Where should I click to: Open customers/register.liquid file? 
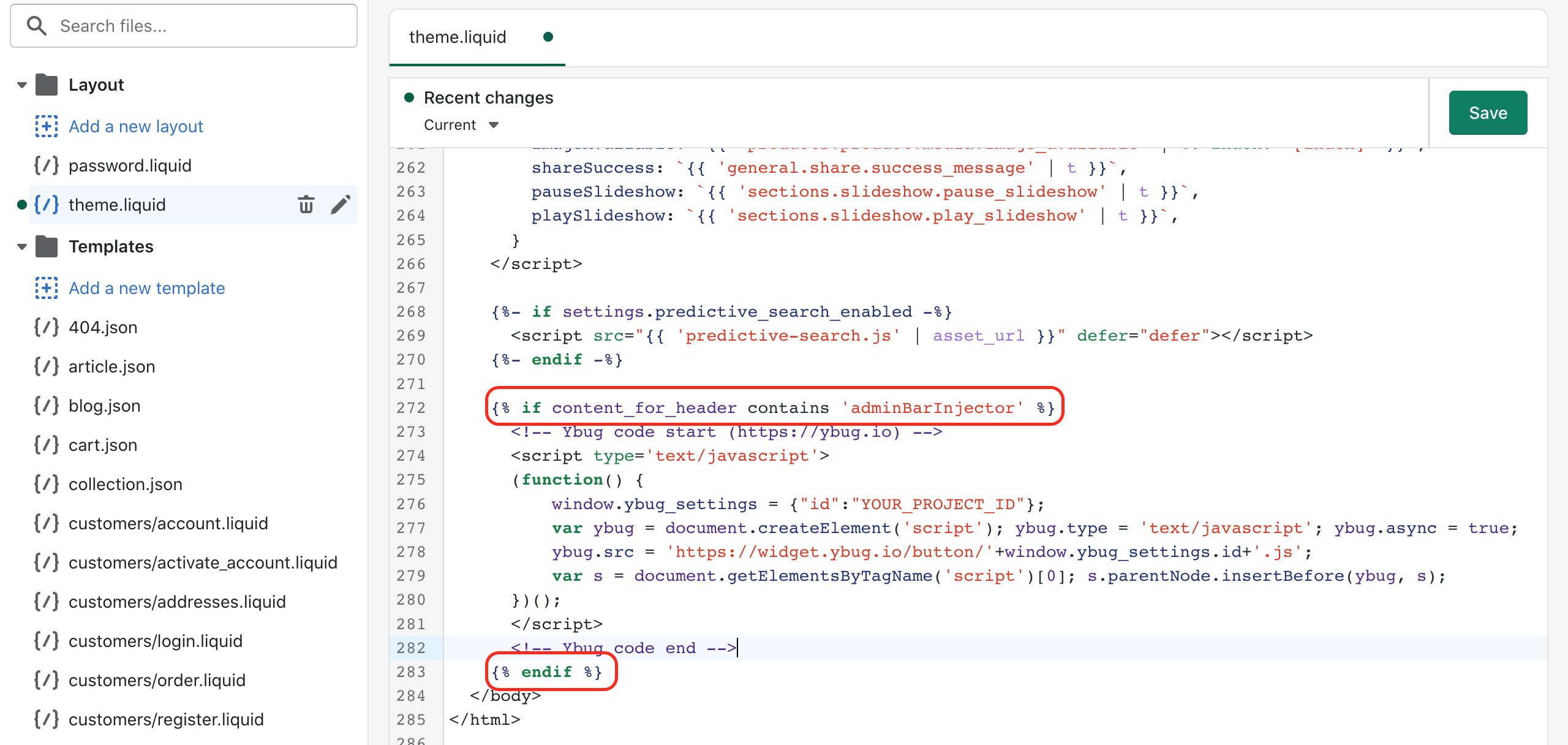point(166,719)
